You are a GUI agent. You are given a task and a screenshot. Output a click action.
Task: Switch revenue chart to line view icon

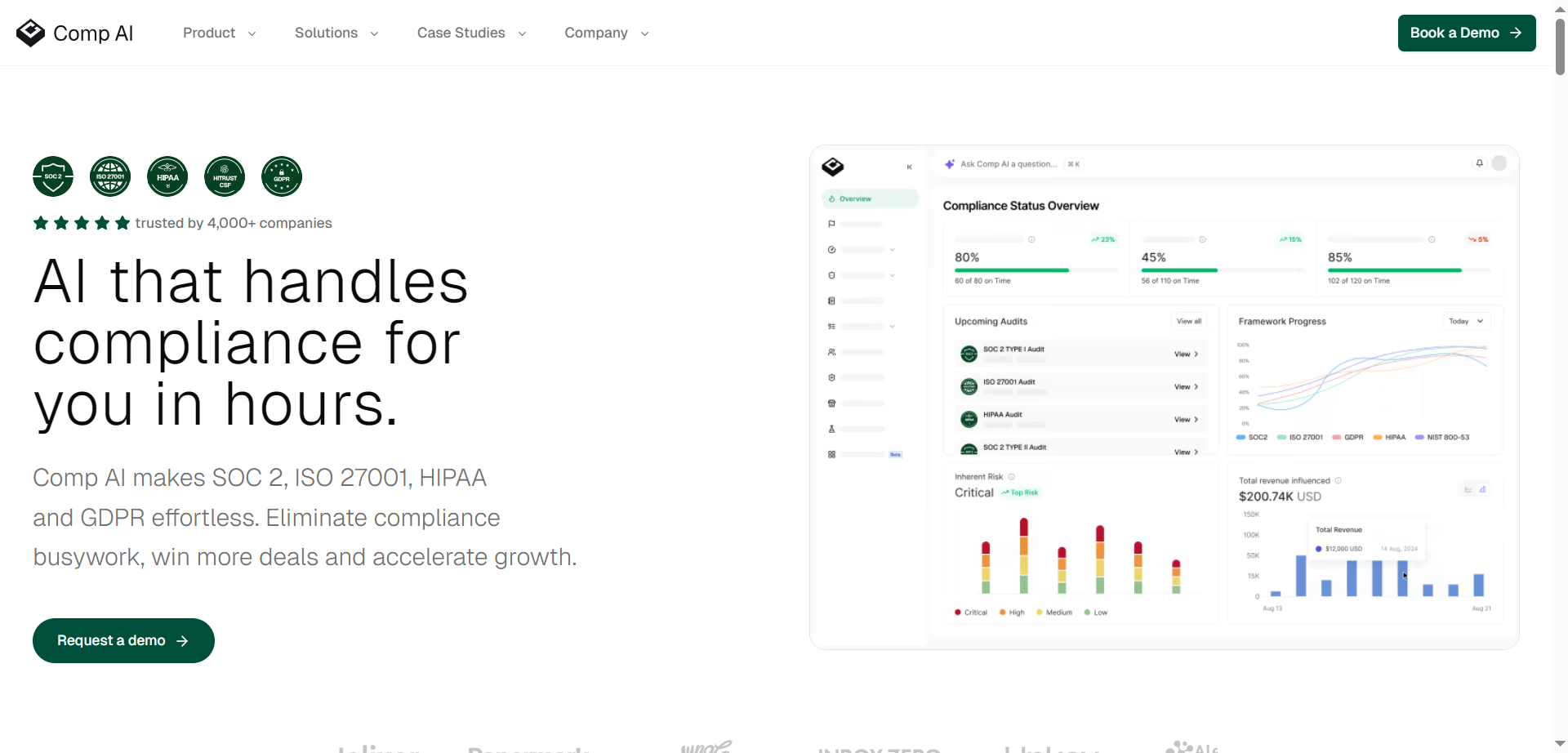click(1468, 489)
